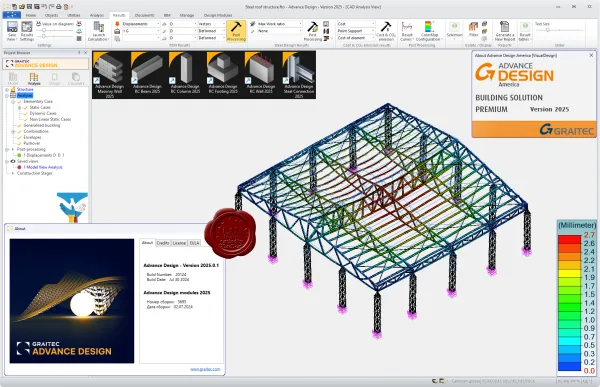Switch to EULA tab in About dialog
Screen dimensions: 600x387
[194, 243]
